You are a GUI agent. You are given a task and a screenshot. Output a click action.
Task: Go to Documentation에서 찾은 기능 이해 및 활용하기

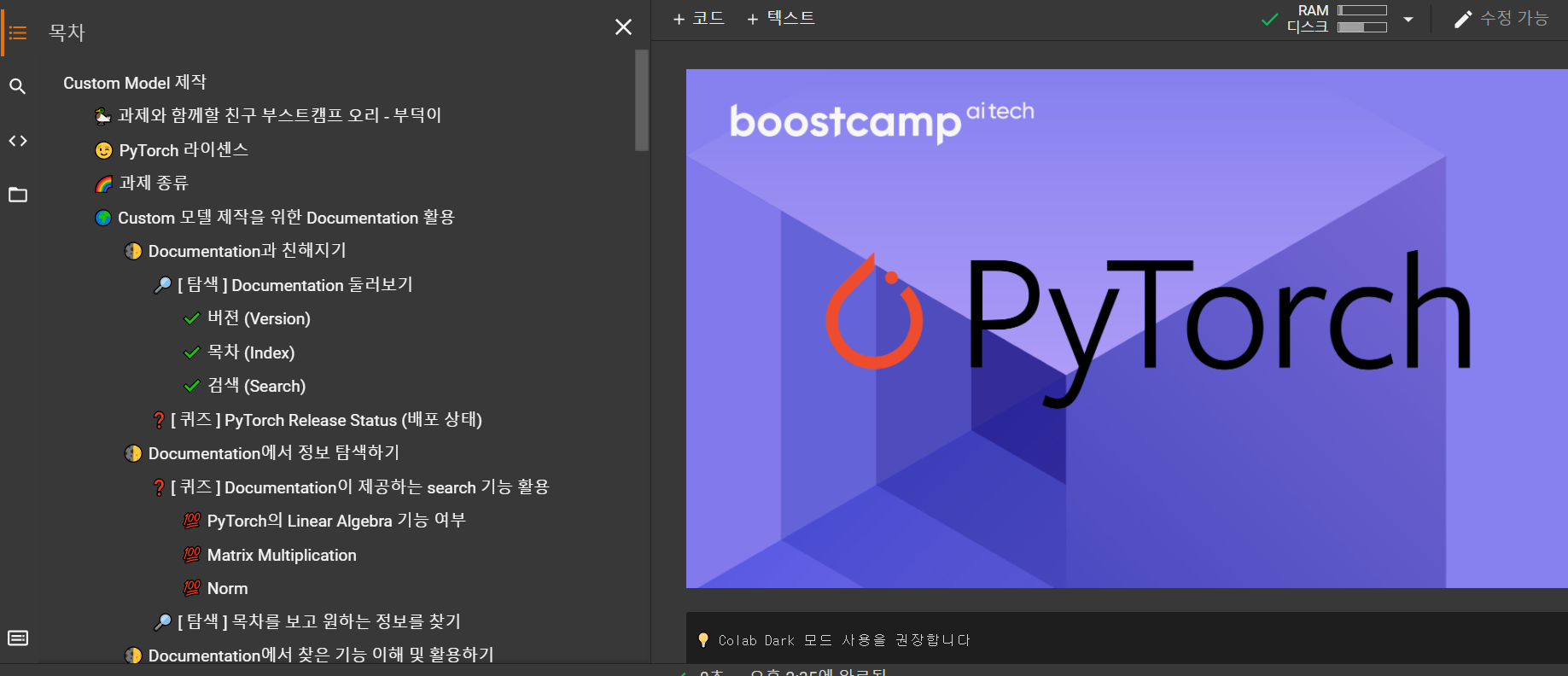click(x=309, y=655)
